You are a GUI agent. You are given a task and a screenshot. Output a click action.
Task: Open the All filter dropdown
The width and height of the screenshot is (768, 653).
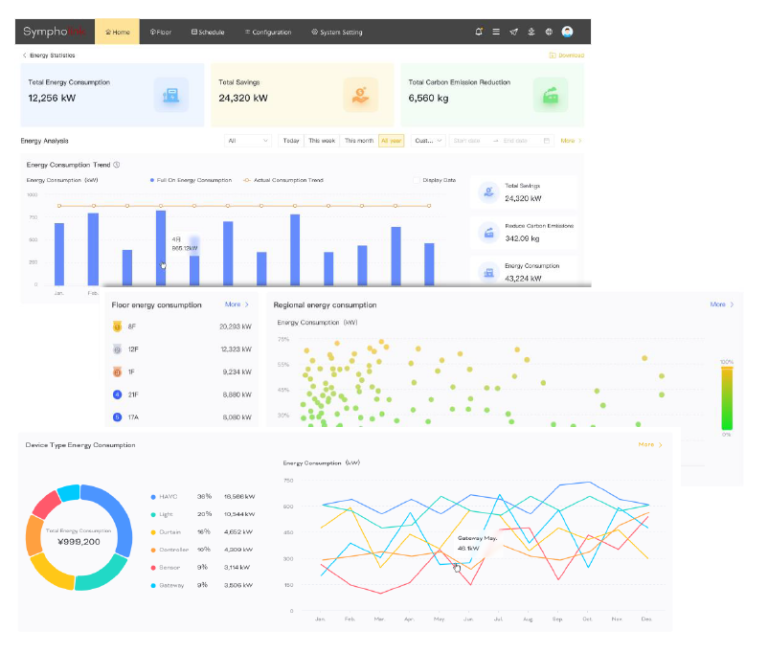point(248,141)
